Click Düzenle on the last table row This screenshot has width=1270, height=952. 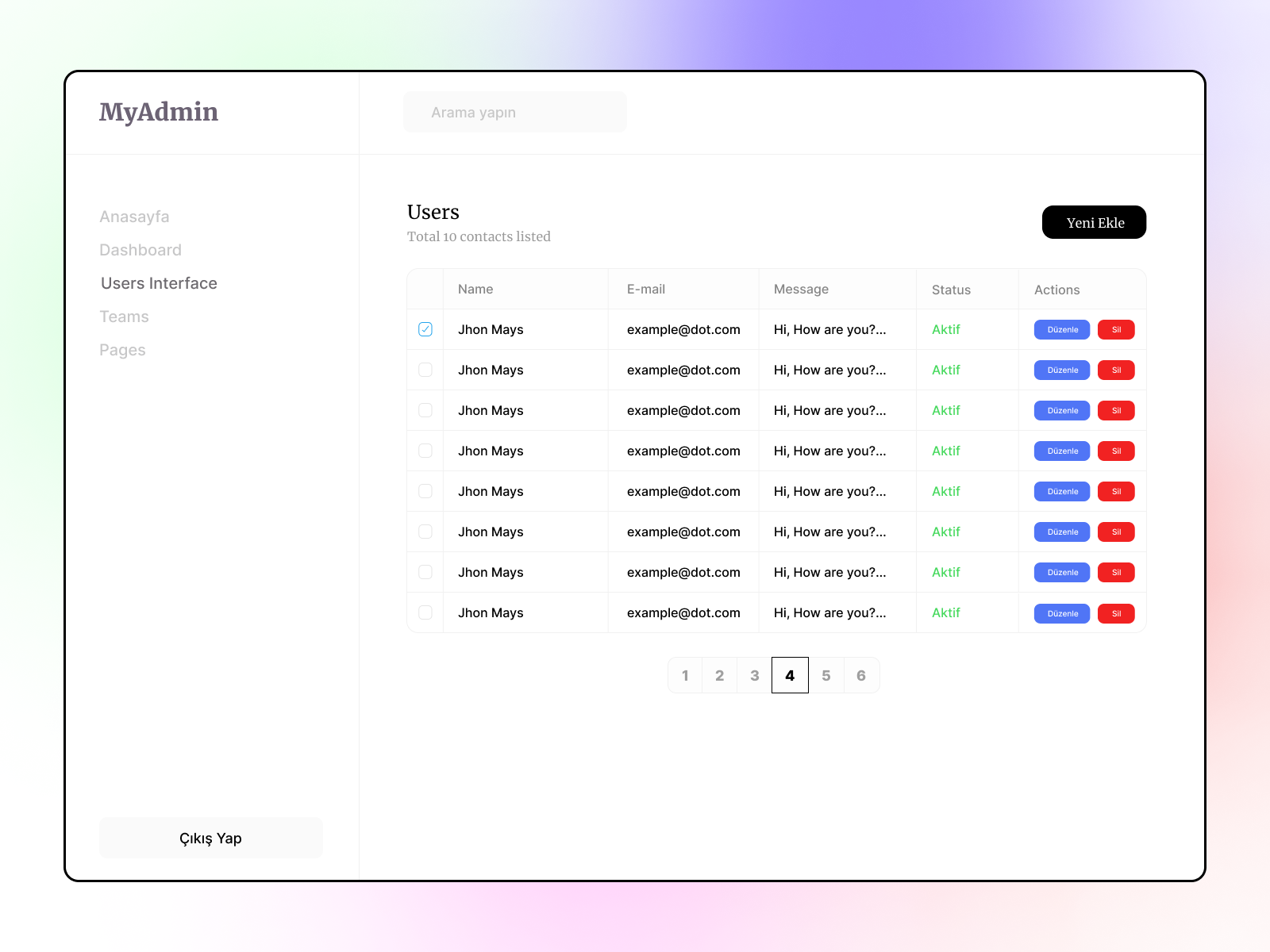coord(1061,612)
